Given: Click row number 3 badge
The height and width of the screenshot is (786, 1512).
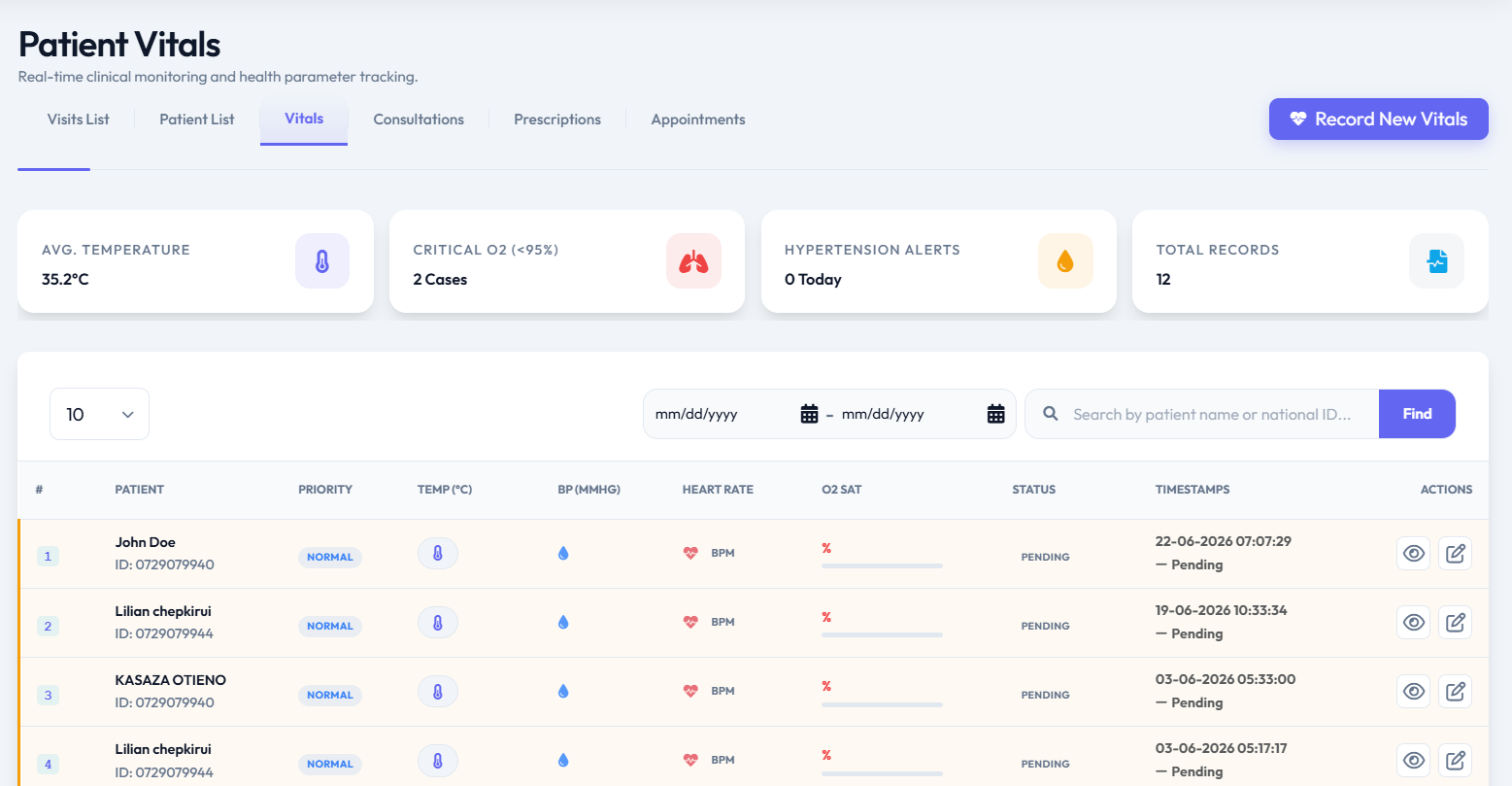Looking at the screenshot, I should [48, 695].
